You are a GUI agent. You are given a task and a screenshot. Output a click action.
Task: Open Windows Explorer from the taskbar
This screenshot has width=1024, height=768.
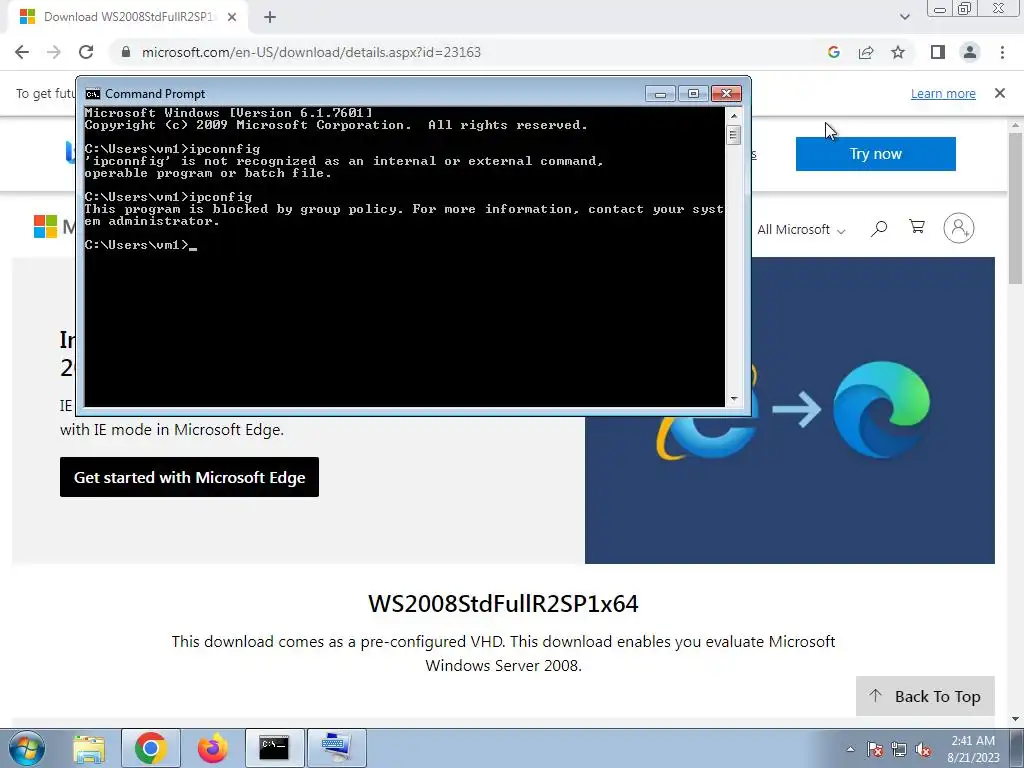89,748
